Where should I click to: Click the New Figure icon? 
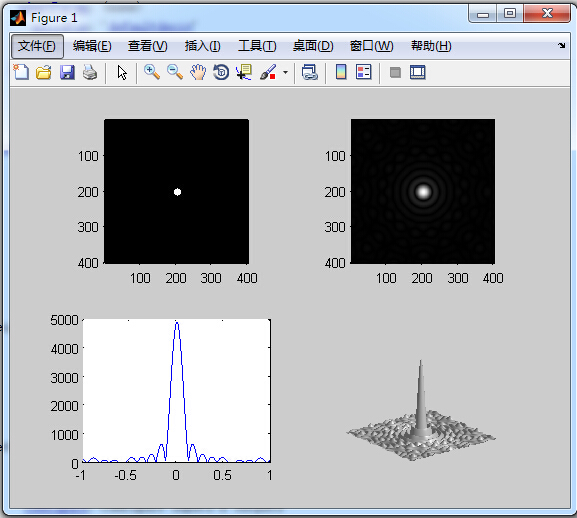point(21,72)
